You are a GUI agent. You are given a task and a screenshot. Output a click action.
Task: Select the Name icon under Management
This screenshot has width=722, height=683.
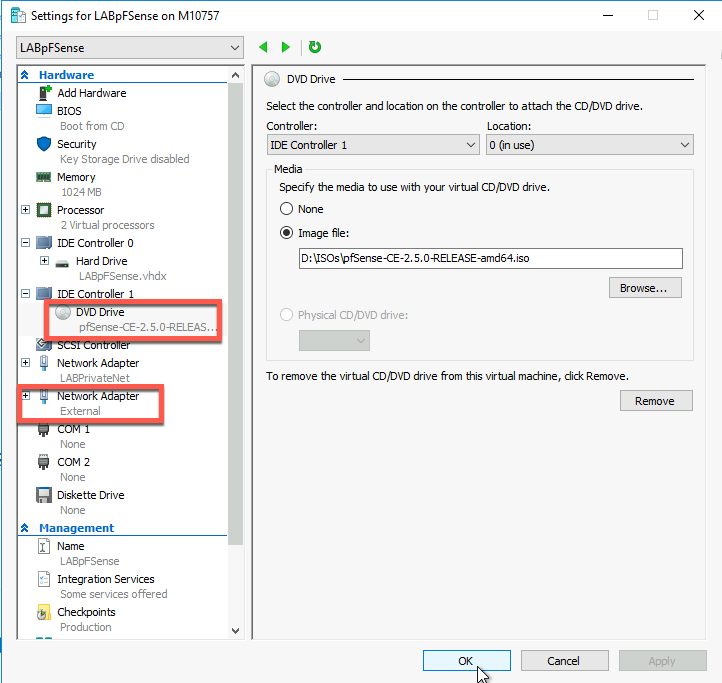(x=44, y=546)
